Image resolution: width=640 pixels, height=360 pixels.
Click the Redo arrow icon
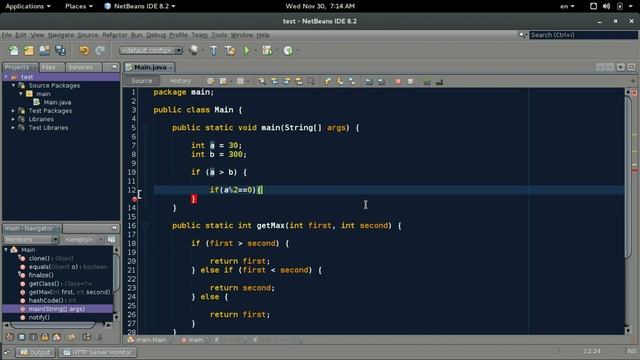click(100, 51)
